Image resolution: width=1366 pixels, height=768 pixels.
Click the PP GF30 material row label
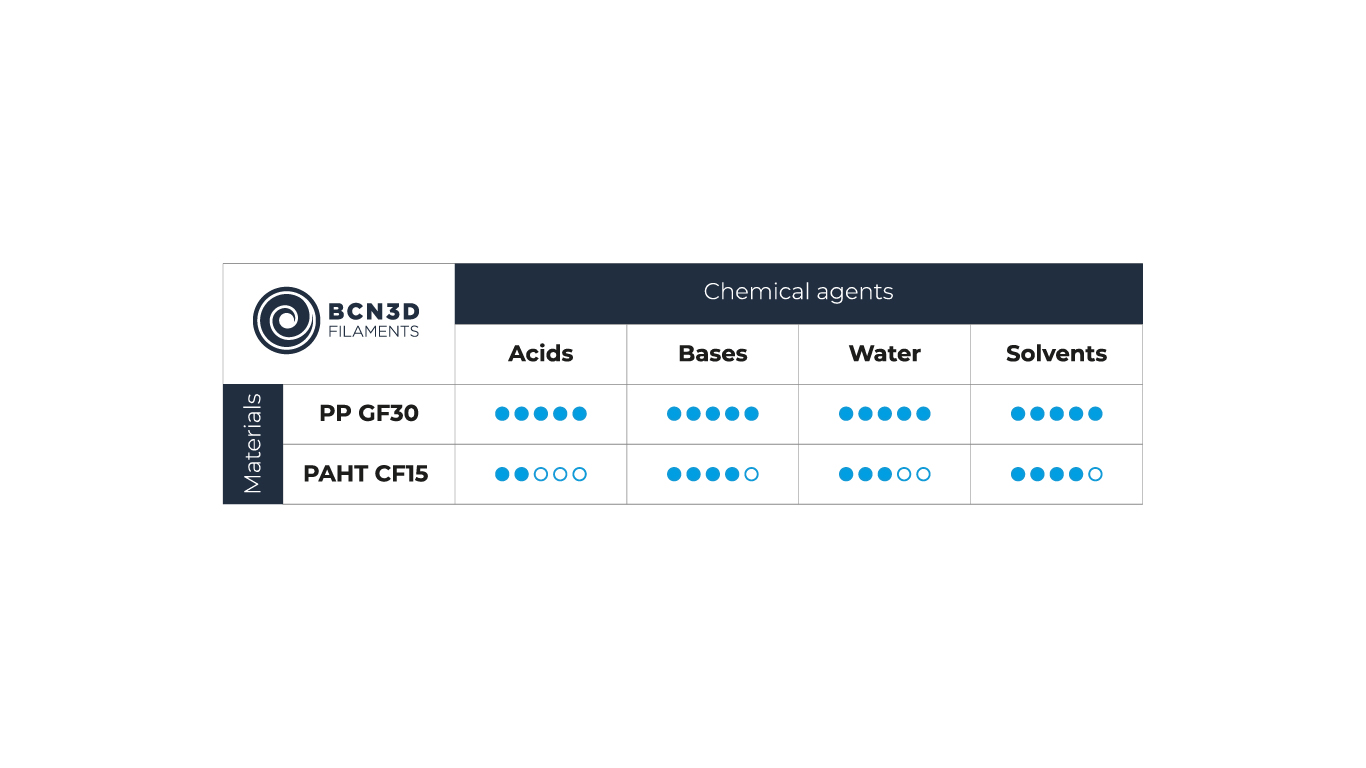coord(369,413)
